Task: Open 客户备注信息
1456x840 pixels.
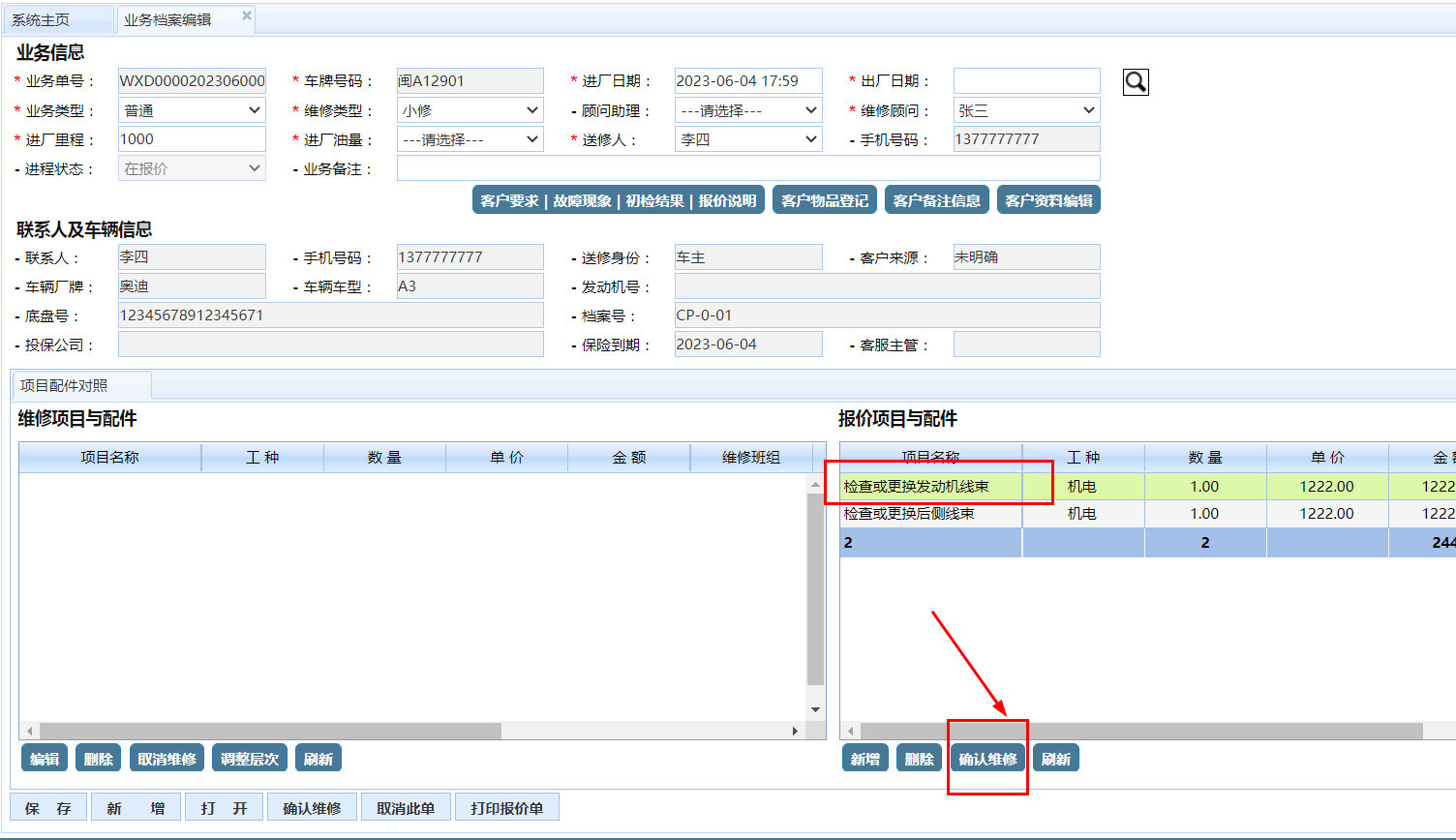Action: click(x=937, y=200)
